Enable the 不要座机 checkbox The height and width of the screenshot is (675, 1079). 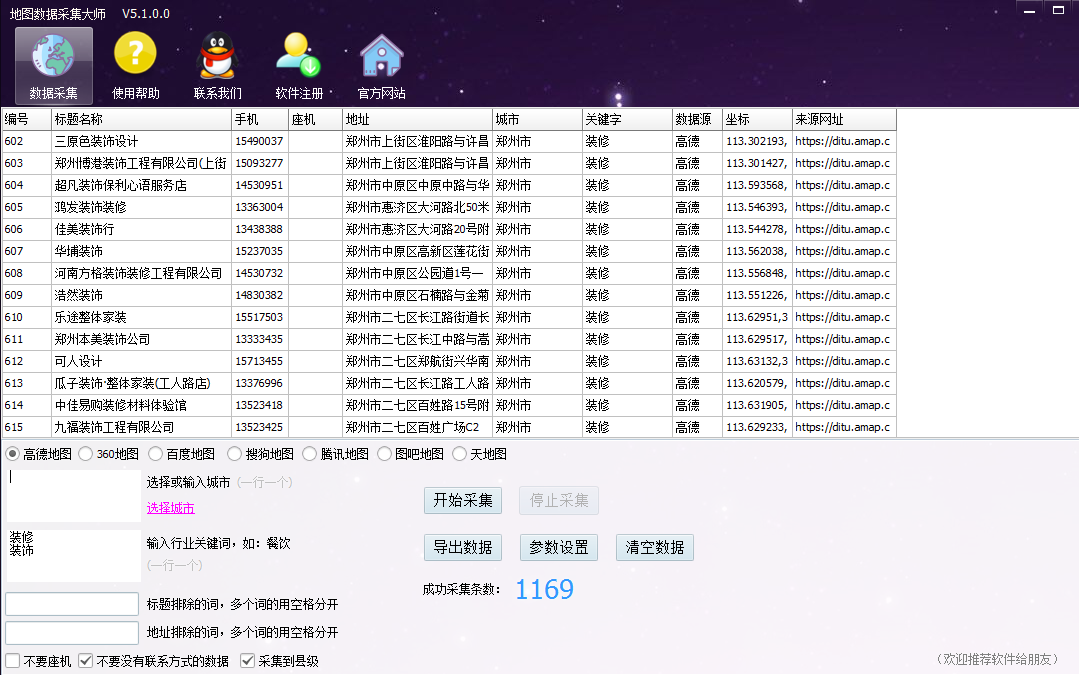coord(14,661)
